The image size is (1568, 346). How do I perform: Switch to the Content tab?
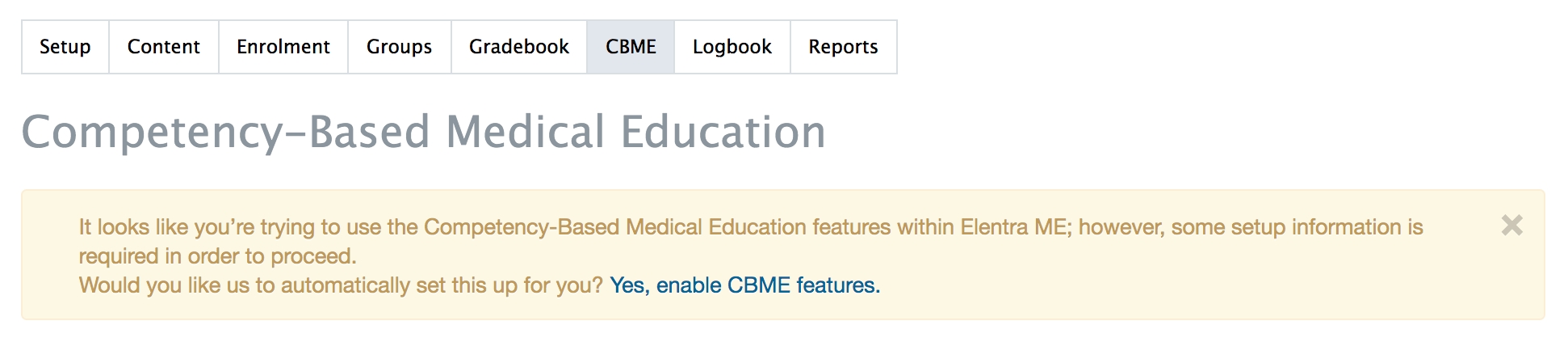(x=163, y=47)
